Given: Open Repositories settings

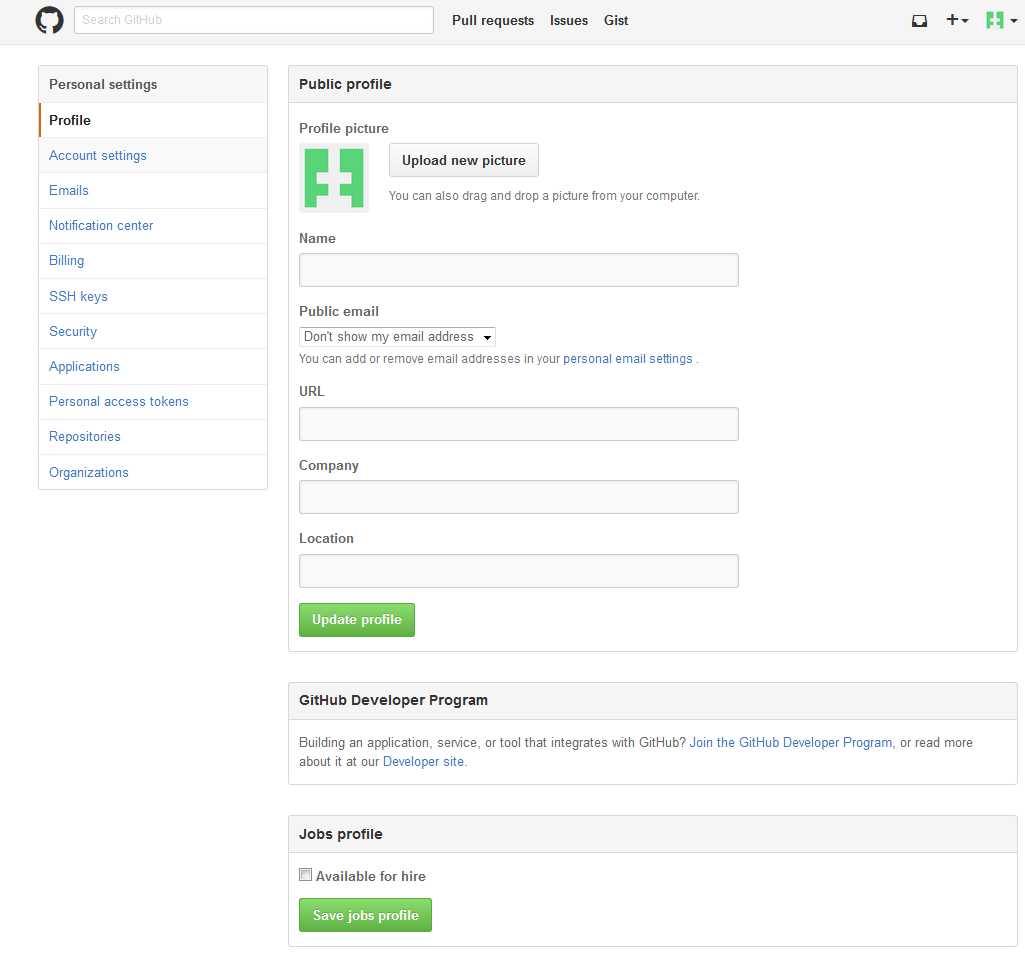Looking at the screenshot, I should [x=153, y=437].
